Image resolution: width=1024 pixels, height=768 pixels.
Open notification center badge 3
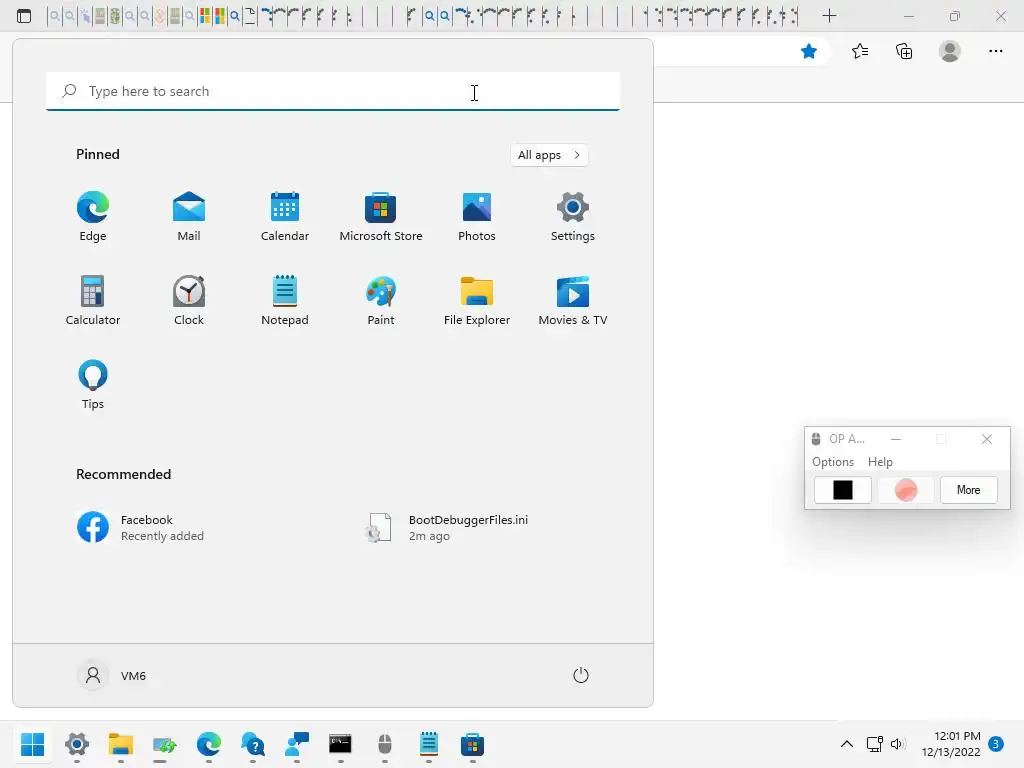coord(996,744)
